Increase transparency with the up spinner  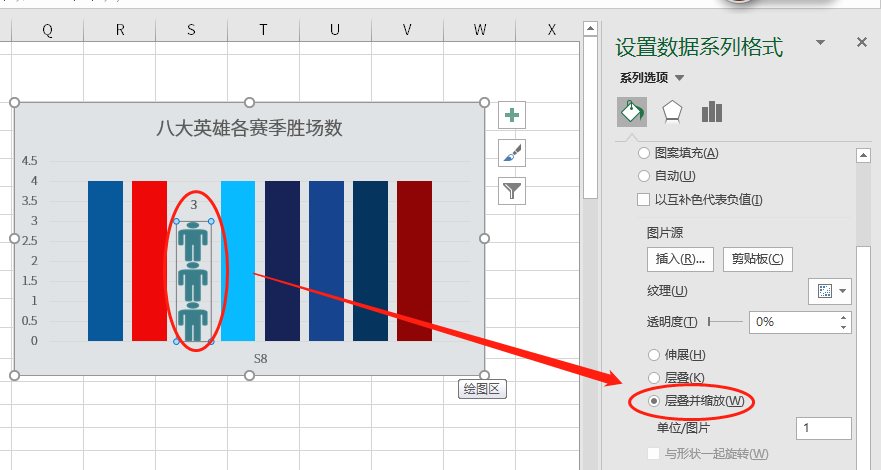(x=844, y=318)
